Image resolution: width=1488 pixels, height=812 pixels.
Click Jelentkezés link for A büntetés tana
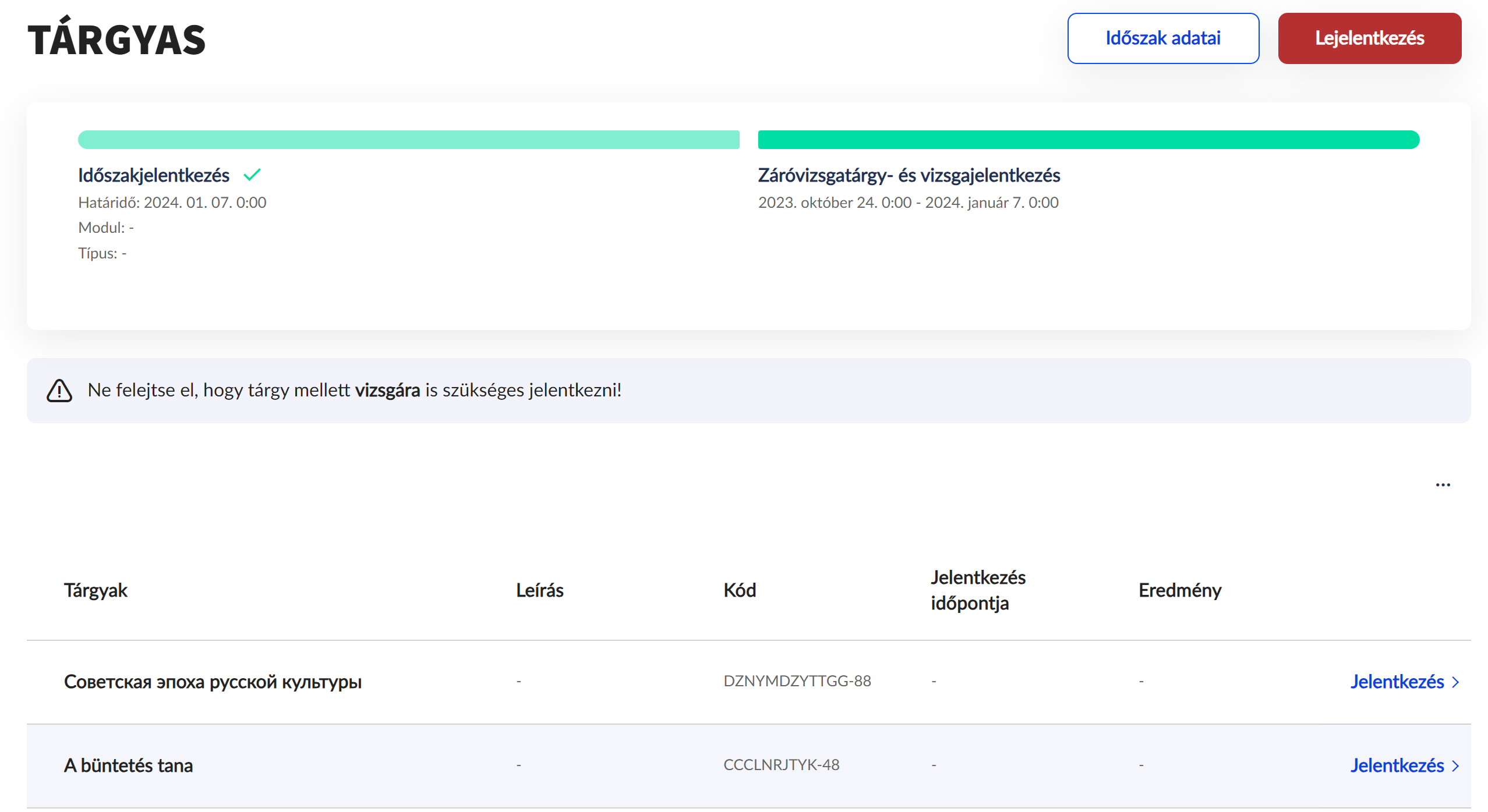coord(1397,765)
